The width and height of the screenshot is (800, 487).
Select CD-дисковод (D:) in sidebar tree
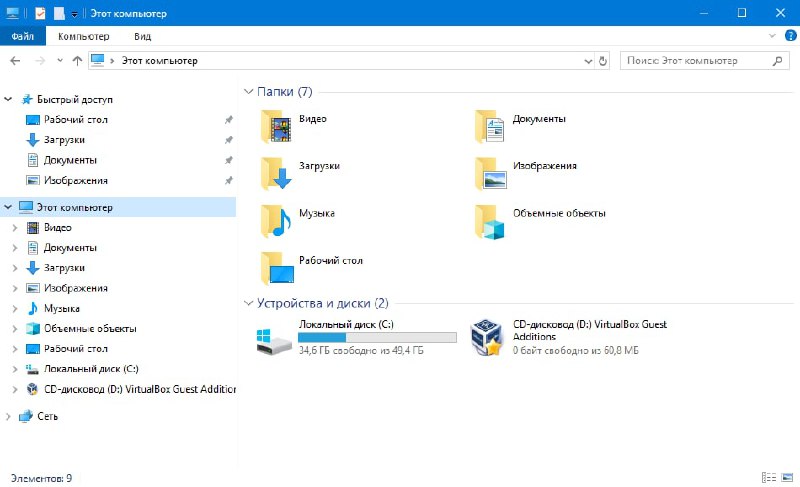click(x=140, y=389)
